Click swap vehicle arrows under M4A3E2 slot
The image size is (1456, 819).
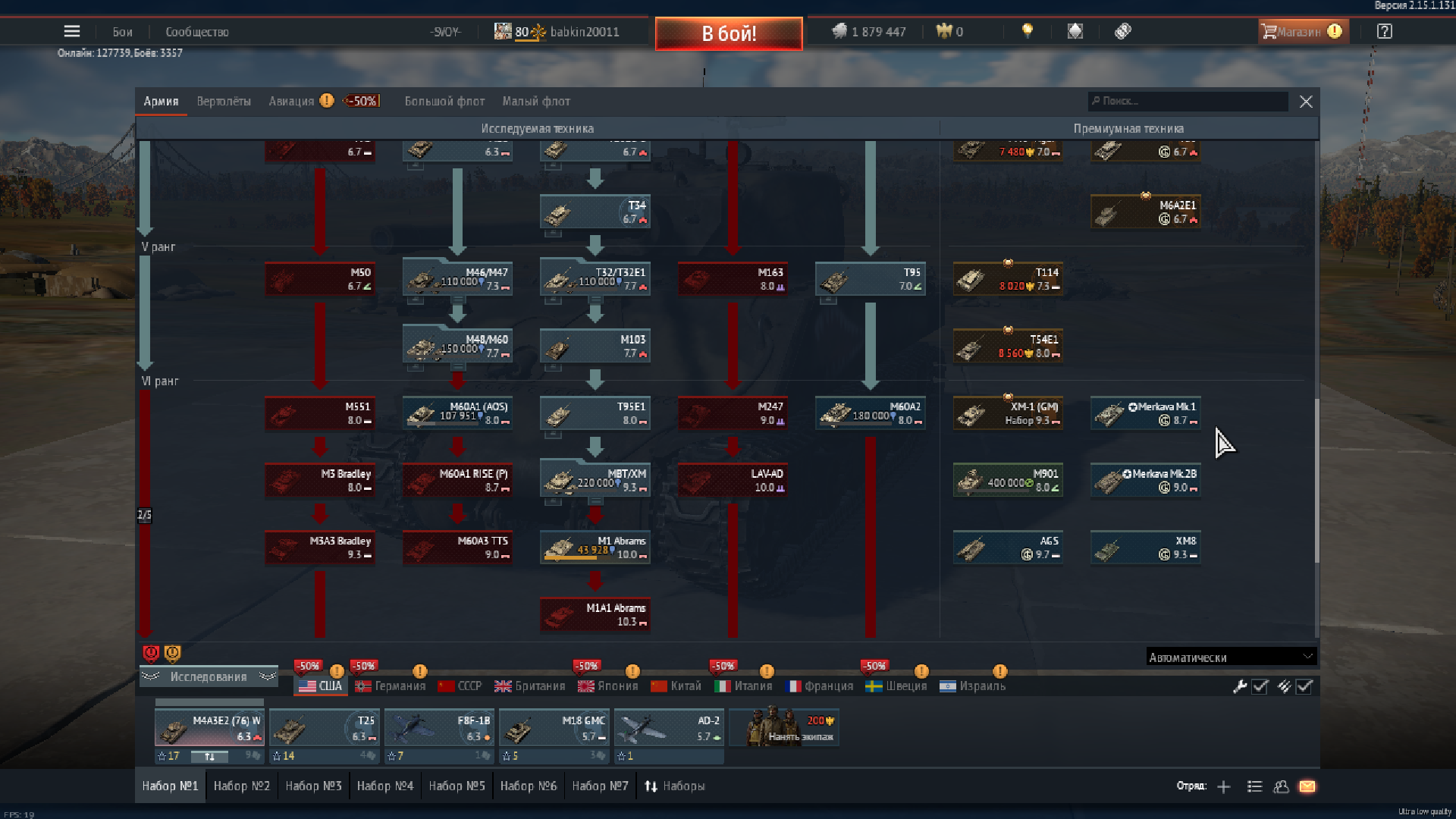[x=209, y=756]
